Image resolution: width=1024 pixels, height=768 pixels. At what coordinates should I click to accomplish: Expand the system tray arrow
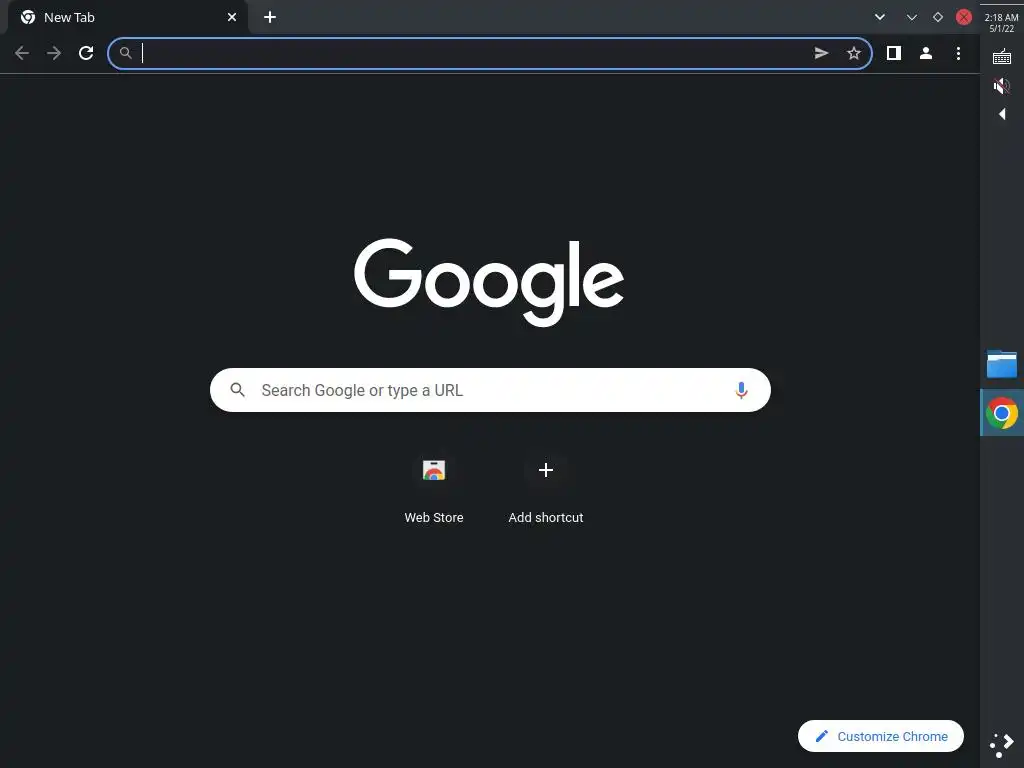click(x=1002, y=114)
